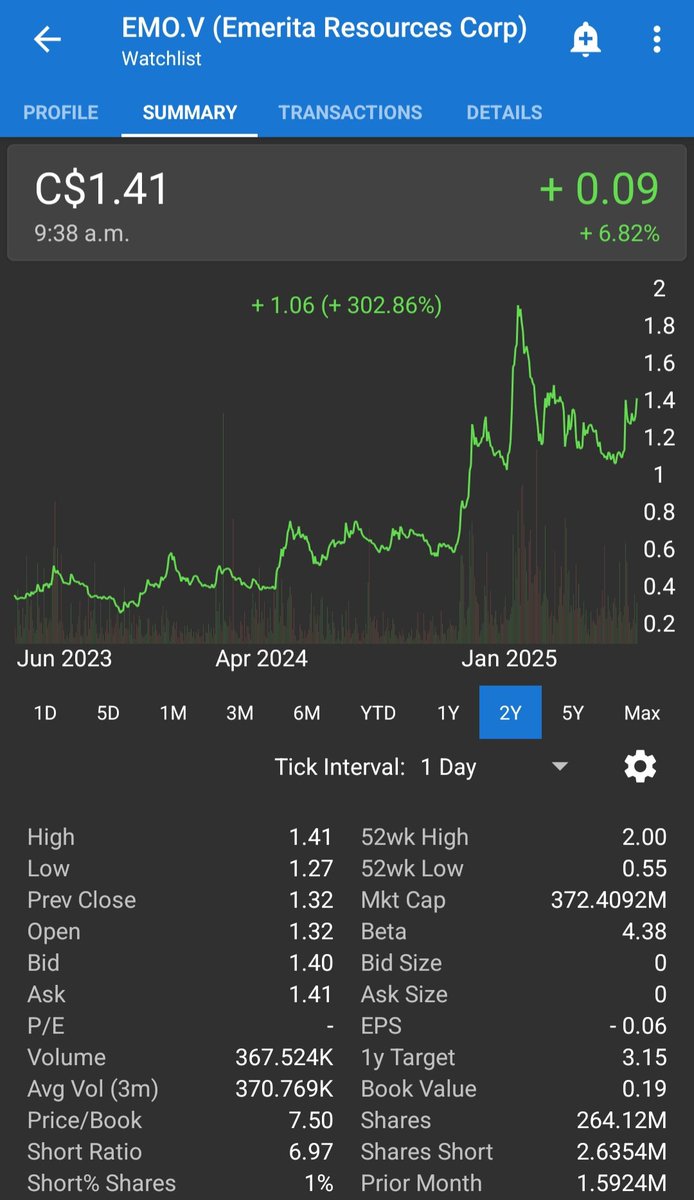694x1200 pixels.
Task: Tap the + 1.06 (+ 302.86%) chart gain label
Action: 346,305
